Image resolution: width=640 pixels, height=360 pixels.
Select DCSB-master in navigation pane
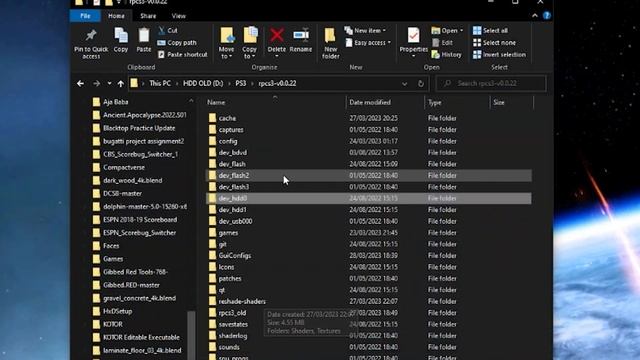point(122,193)
